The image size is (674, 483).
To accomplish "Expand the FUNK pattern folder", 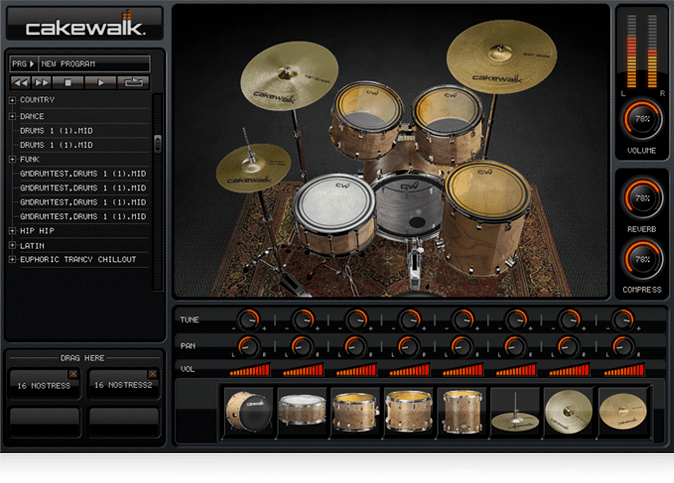I will (12, 159).
